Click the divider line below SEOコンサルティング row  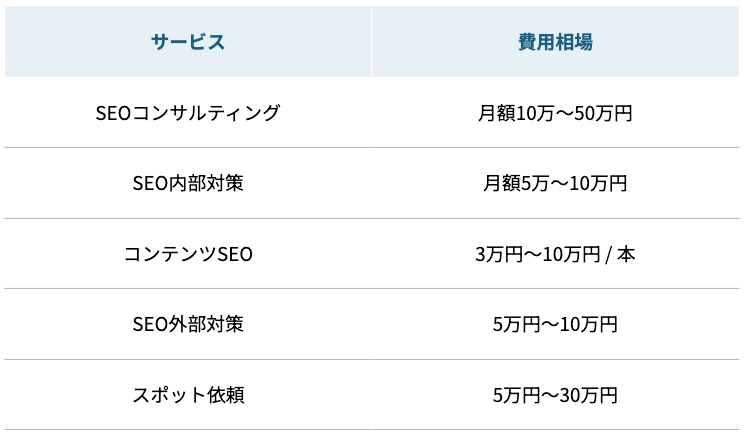(x=372, y=148)
